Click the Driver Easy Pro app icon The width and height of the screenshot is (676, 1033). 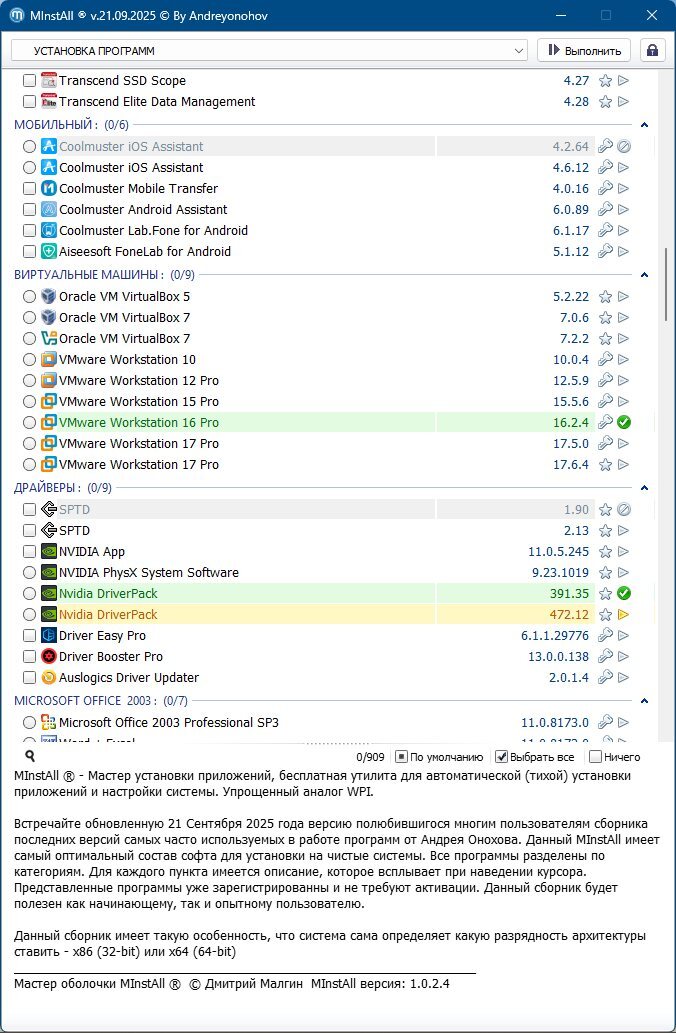48,636
